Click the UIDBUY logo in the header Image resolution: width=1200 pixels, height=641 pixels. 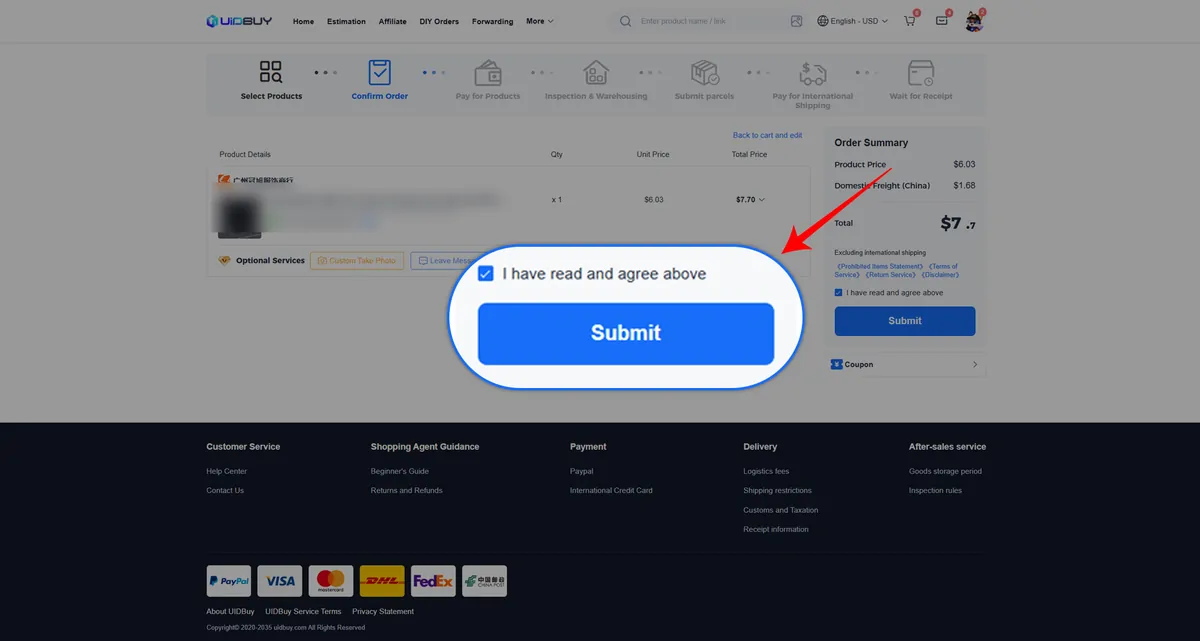239,21
